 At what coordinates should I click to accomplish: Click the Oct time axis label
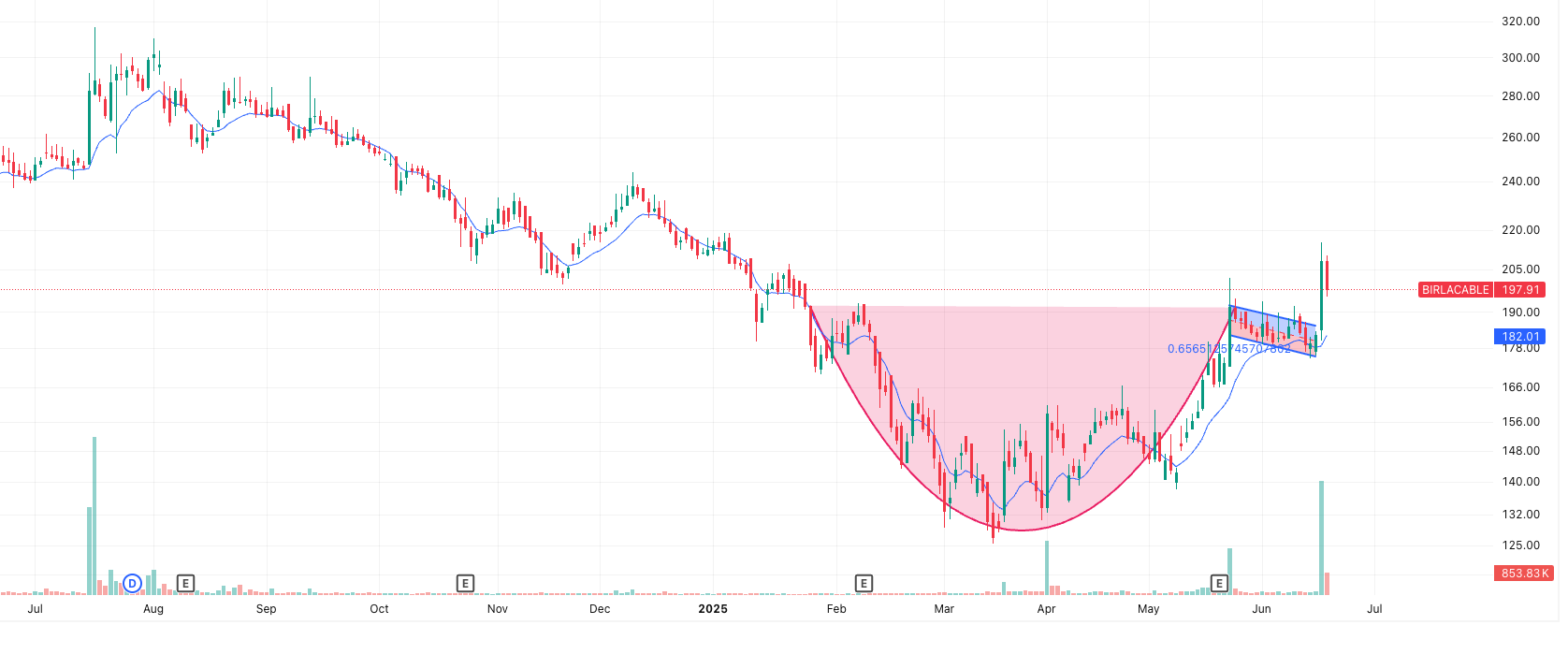pos(379,609)
